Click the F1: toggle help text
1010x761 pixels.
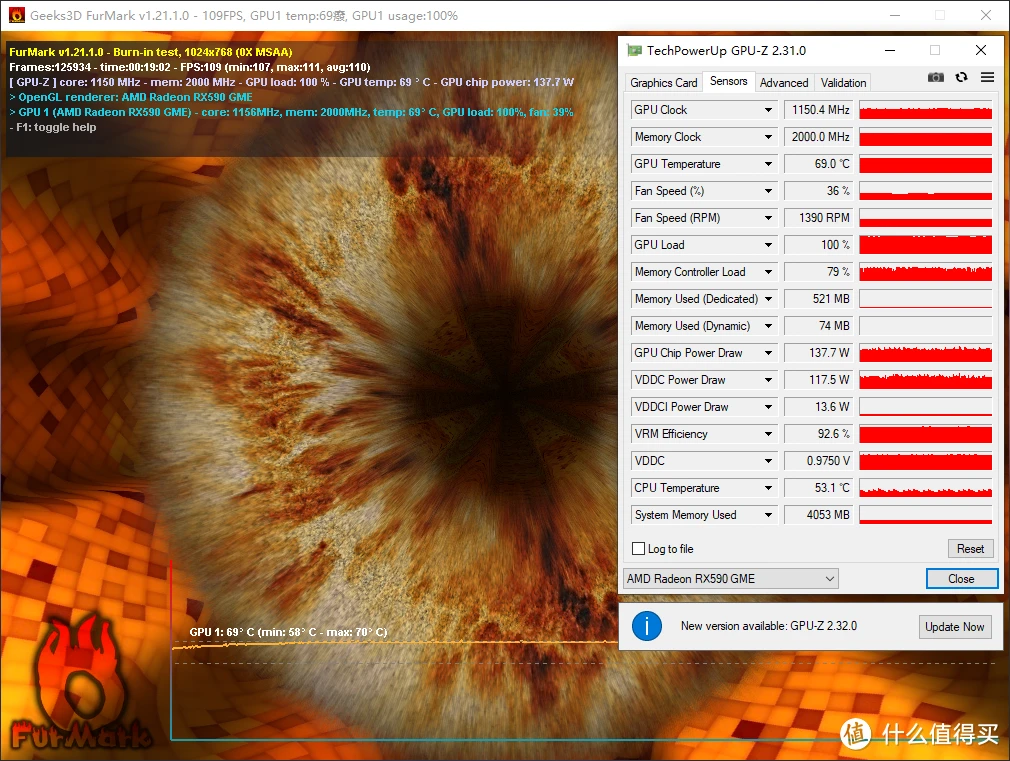(53, 128)
